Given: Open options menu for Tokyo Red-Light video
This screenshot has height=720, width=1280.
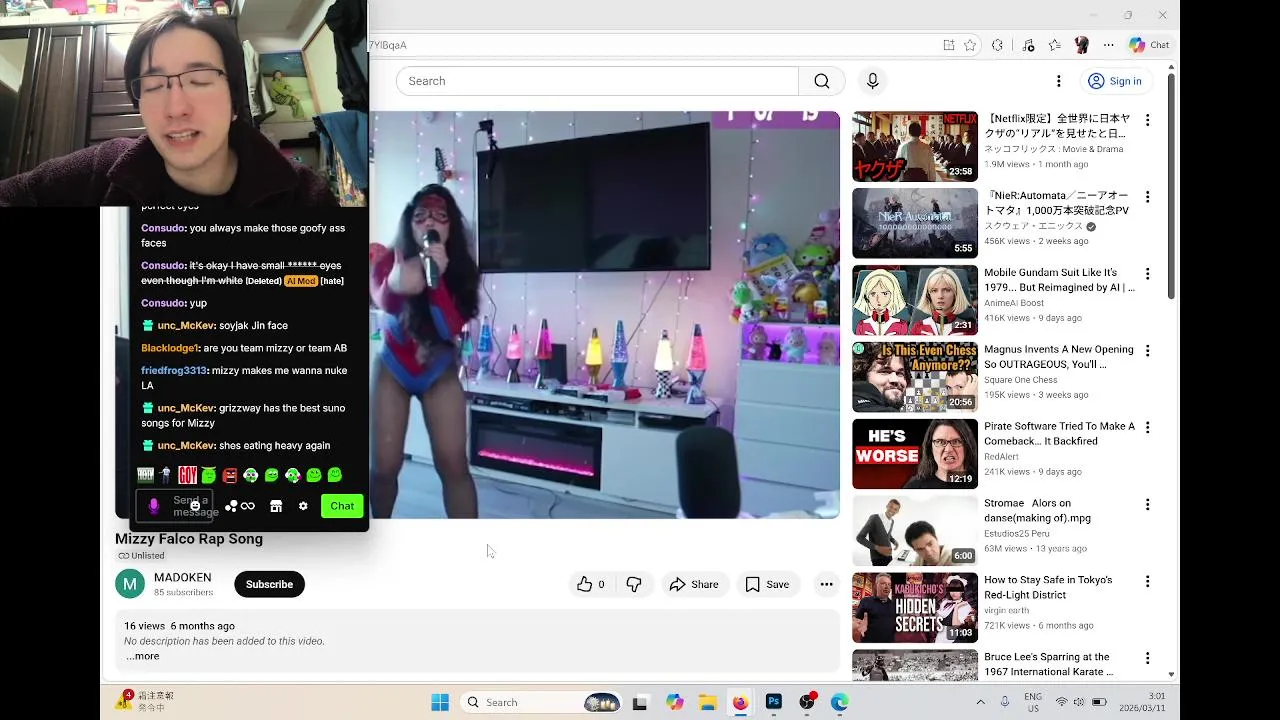Looking at the screenshot, I should point(1148,582).
